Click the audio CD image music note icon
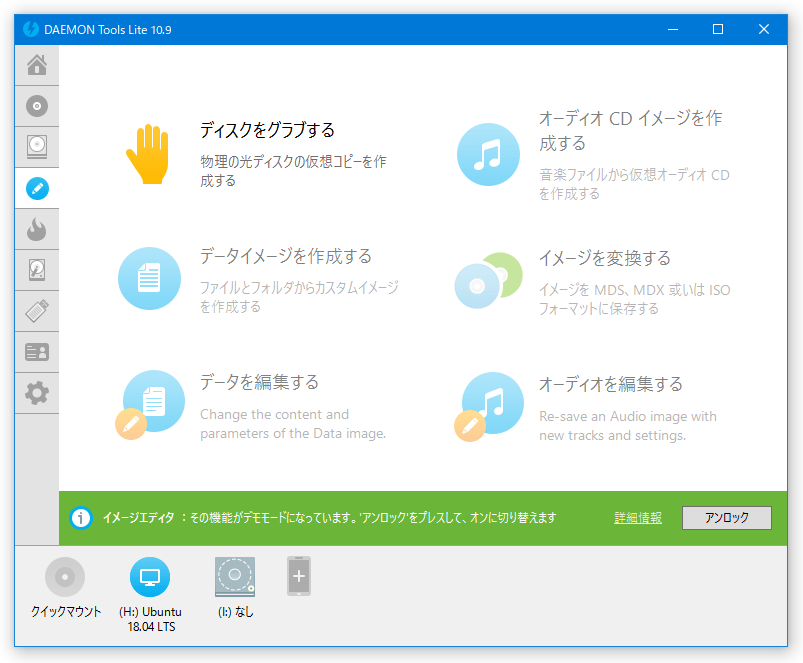Screen dimensions: 803x663 coord(488,154)
